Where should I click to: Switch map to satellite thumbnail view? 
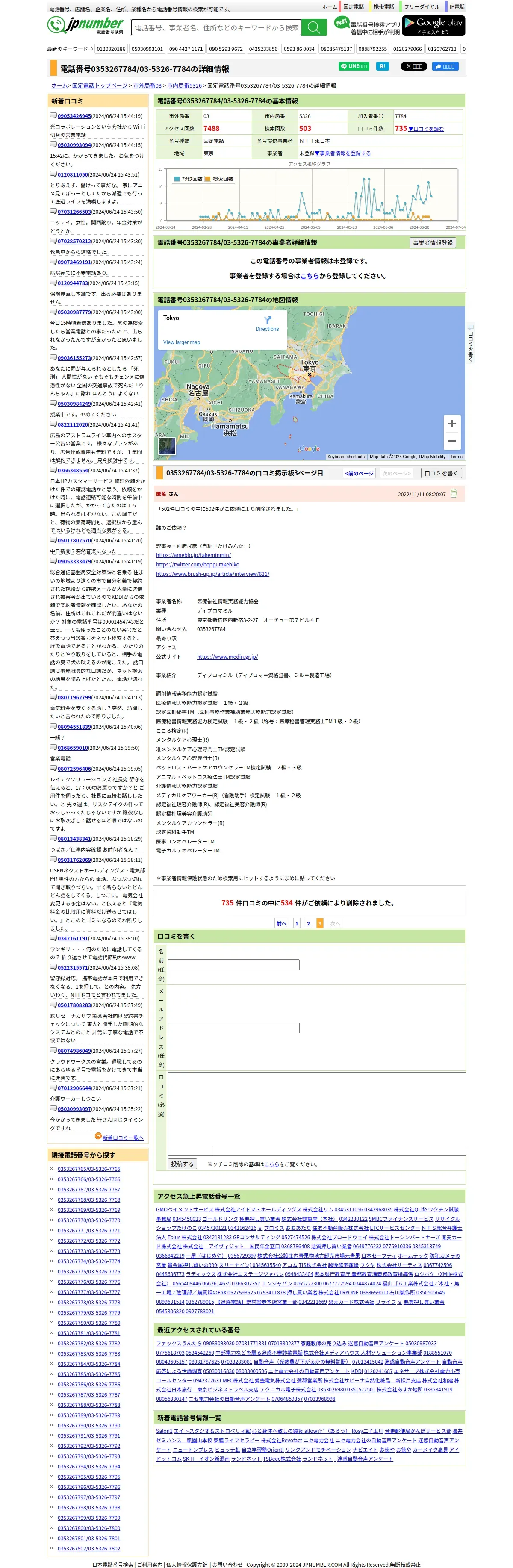coord(167,445)
